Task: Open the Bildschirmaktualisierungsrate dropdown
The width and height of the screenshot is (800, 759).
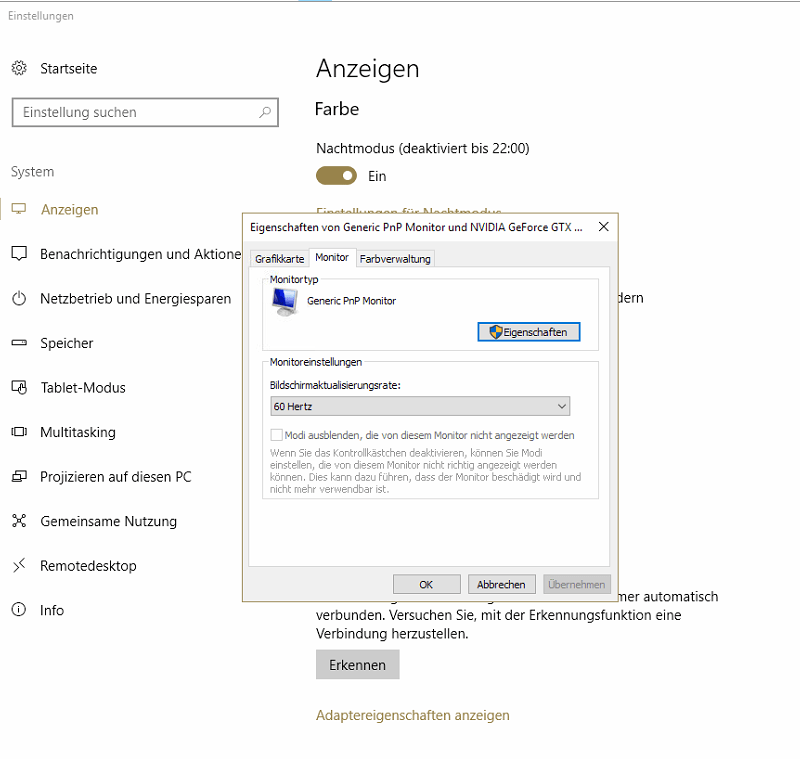Action: [x=420, y=406]
